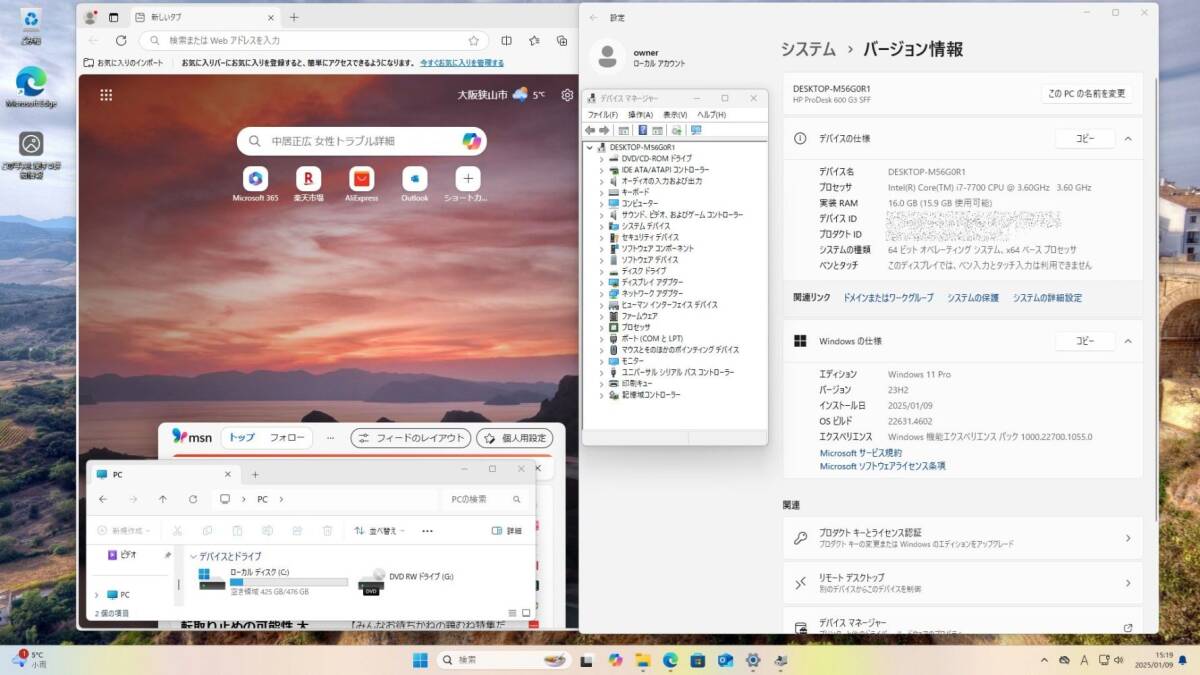Select the トップ tab in msn feed
The image size is (1200, 675).
[241, 437]
